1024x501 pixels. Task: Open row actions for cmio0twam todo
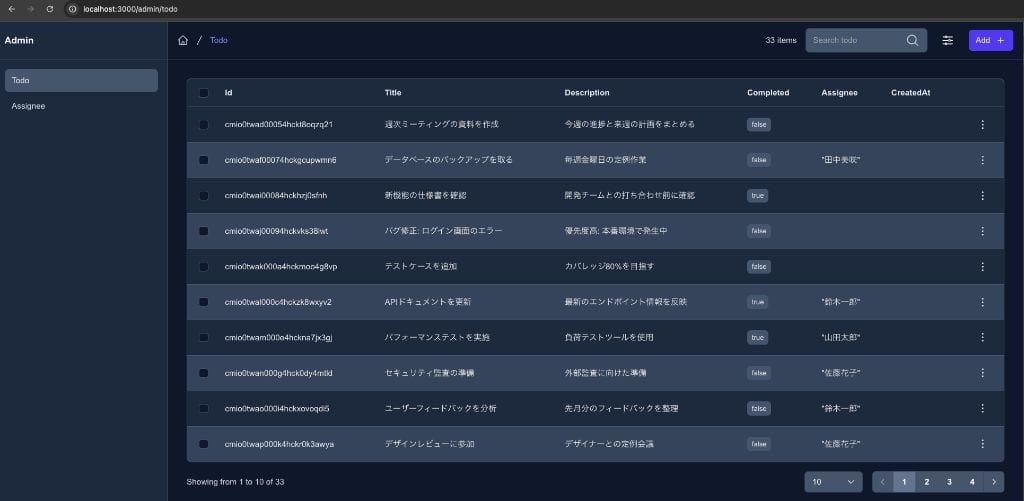[x=982, y=337]
